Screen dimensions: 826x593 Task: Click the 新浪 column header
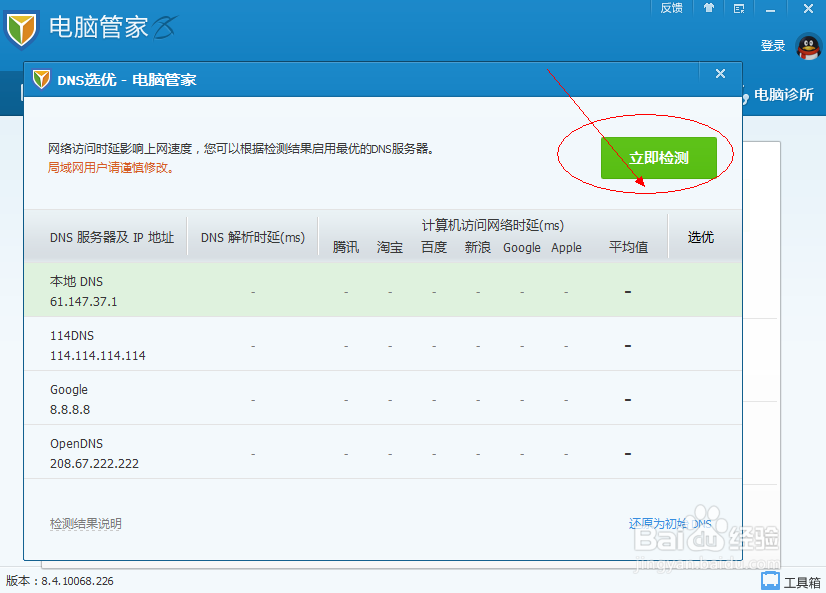(x=478, y=248)
